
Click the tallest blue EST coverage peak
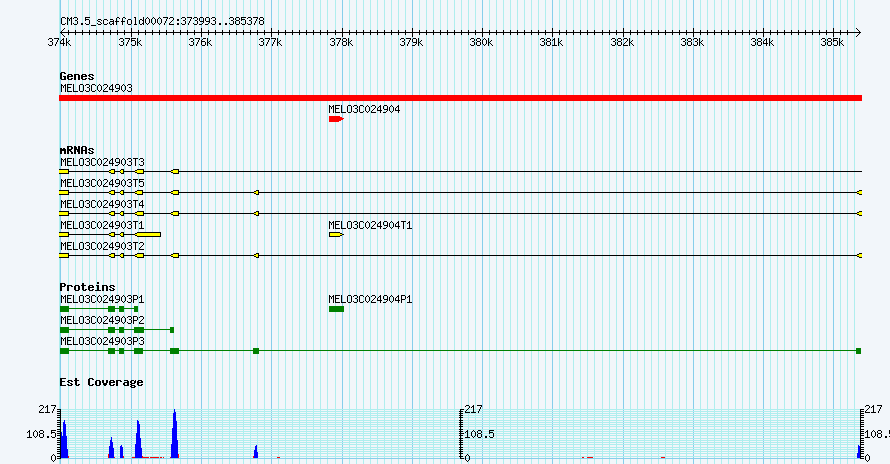click(174, 434)
